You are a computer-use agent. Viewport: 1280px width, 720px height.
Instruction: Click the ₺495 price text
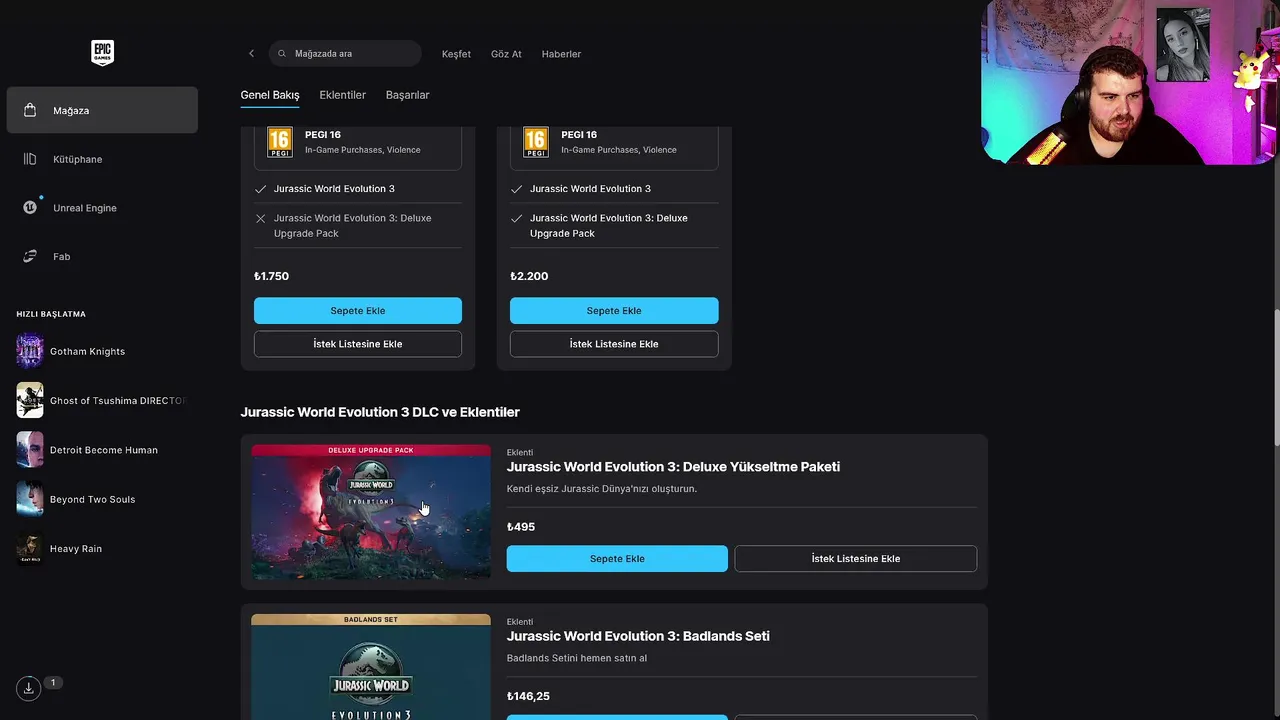(x=521, y=527)
